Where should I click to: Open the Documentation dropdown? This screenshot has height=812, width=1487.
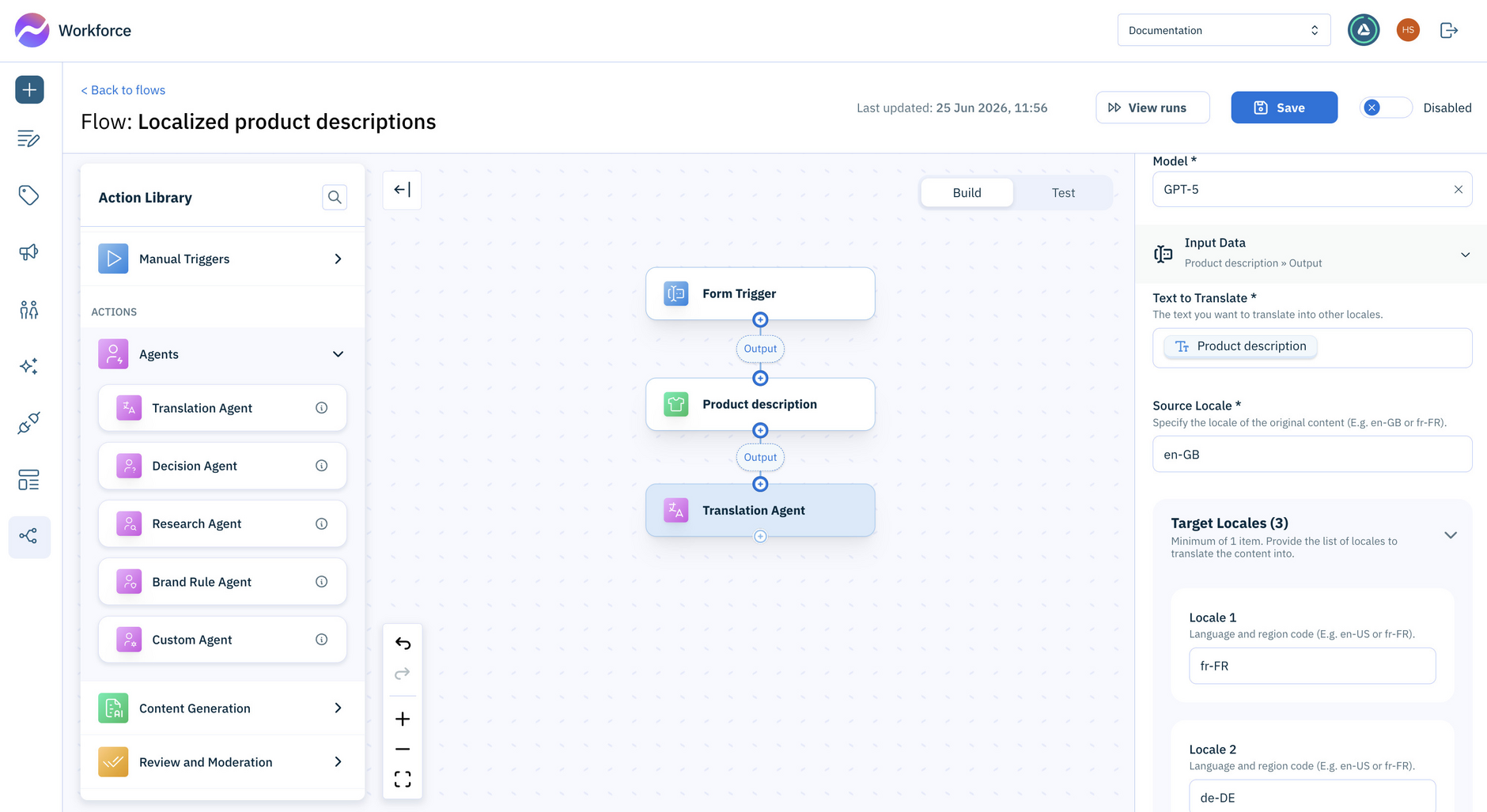click(x=1224, y=30)
